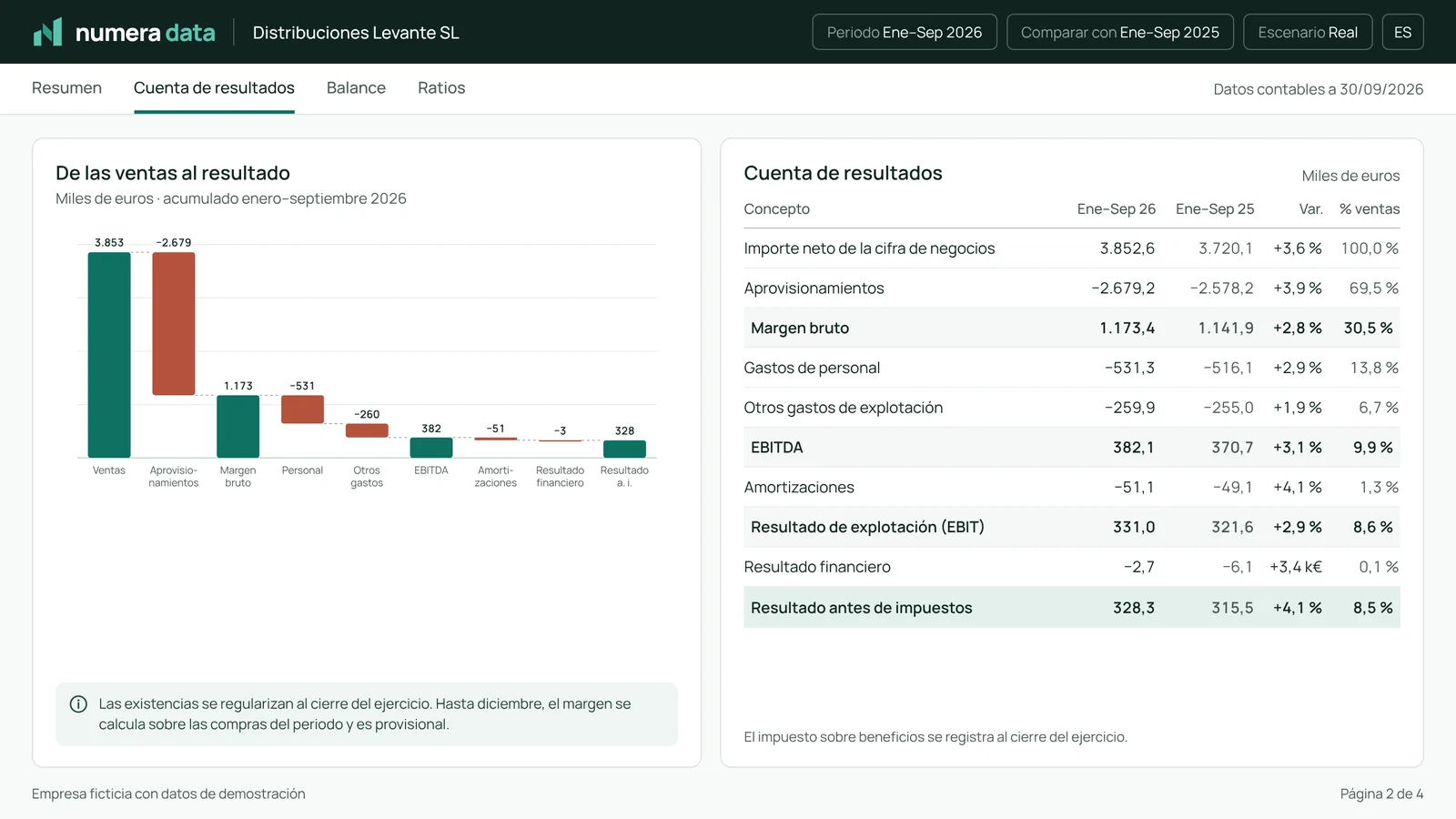This screenshot has height=819, width=1456.
Task: Select the Cuenta de resultados tab
Action: (x=214, y=88)
